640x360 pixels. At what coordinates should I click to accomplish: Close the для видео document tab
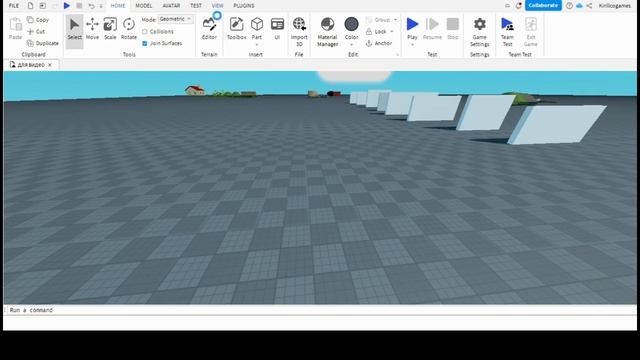pos(50,64)
